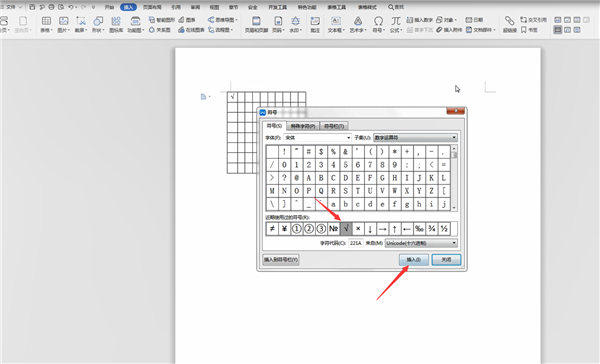Pick the letter Q in symbol grid
Viewport: 600px width, 364px height.
click(321, 191)
